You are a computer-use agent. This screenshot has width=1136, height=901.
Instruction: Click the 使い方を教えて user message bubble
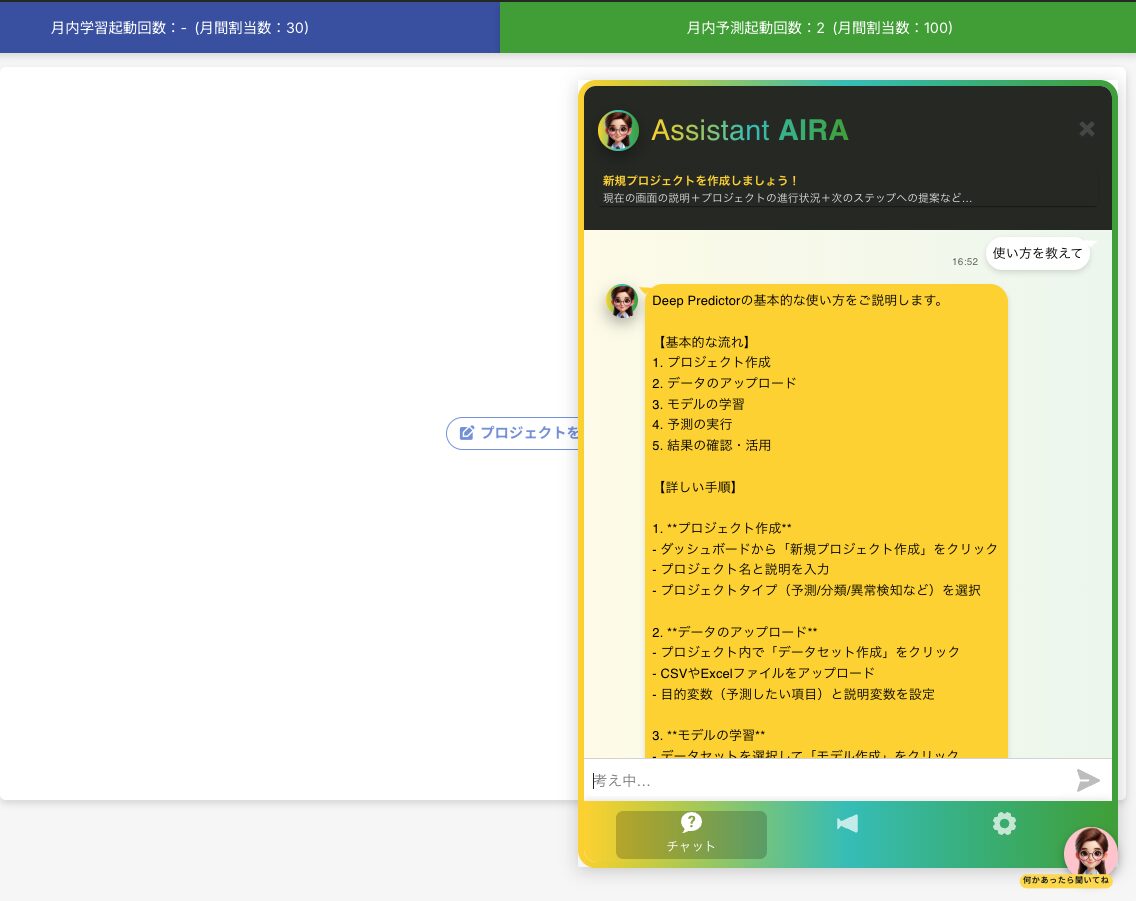point(1037,254)
